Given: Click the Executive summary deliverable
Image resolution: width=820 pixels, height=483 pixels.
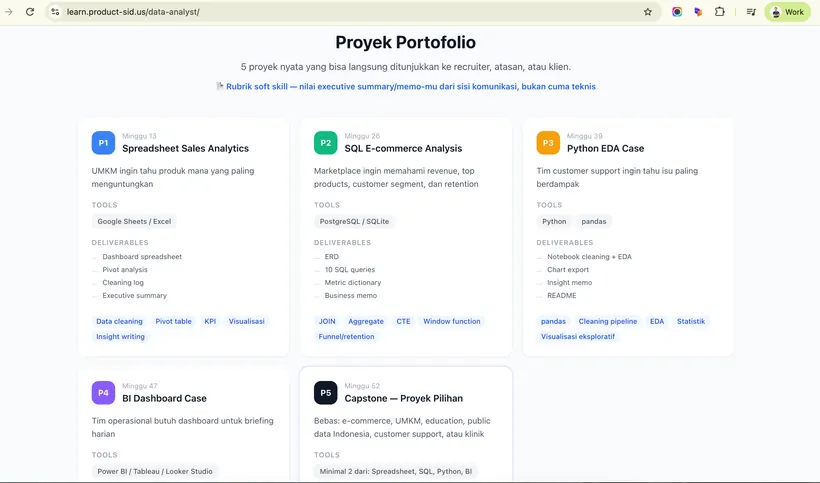Looking at the screenshot, I should tap(134, 295).
